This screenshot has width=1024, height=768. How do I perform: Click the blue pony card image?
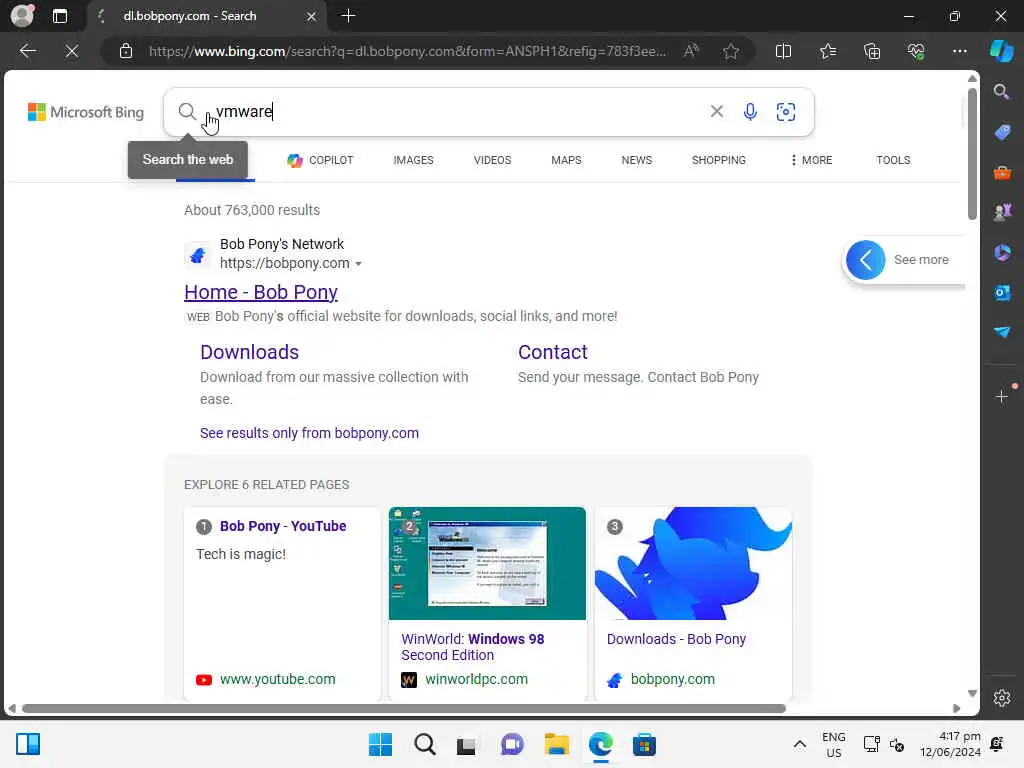[693, 563]
